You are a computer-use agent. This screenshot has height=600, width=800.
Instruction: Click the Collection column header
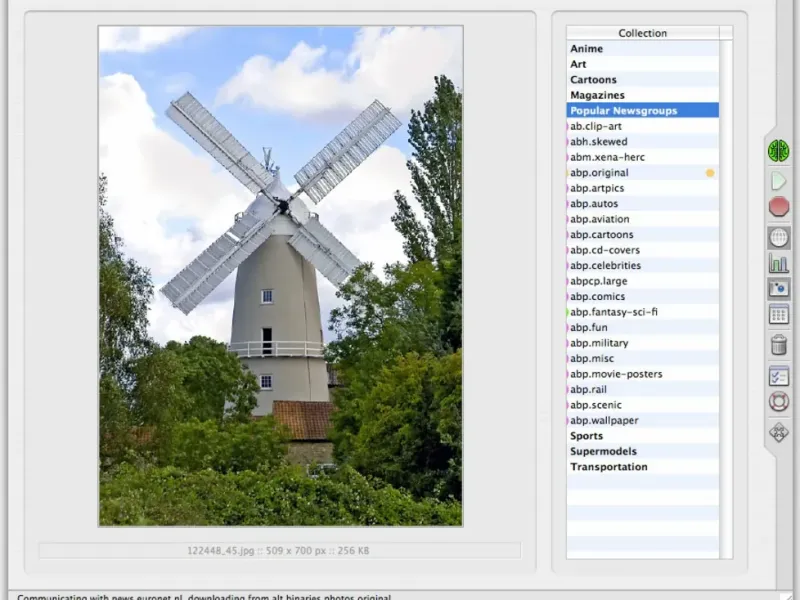[x=642, y=33]
